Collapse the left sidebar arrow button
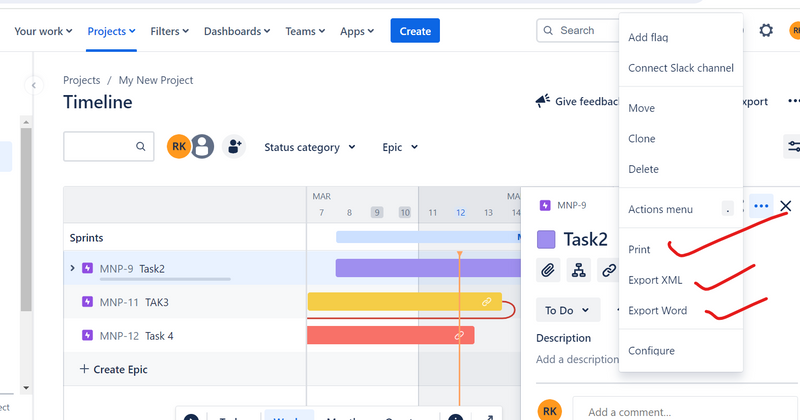 (x=34, y=85)
